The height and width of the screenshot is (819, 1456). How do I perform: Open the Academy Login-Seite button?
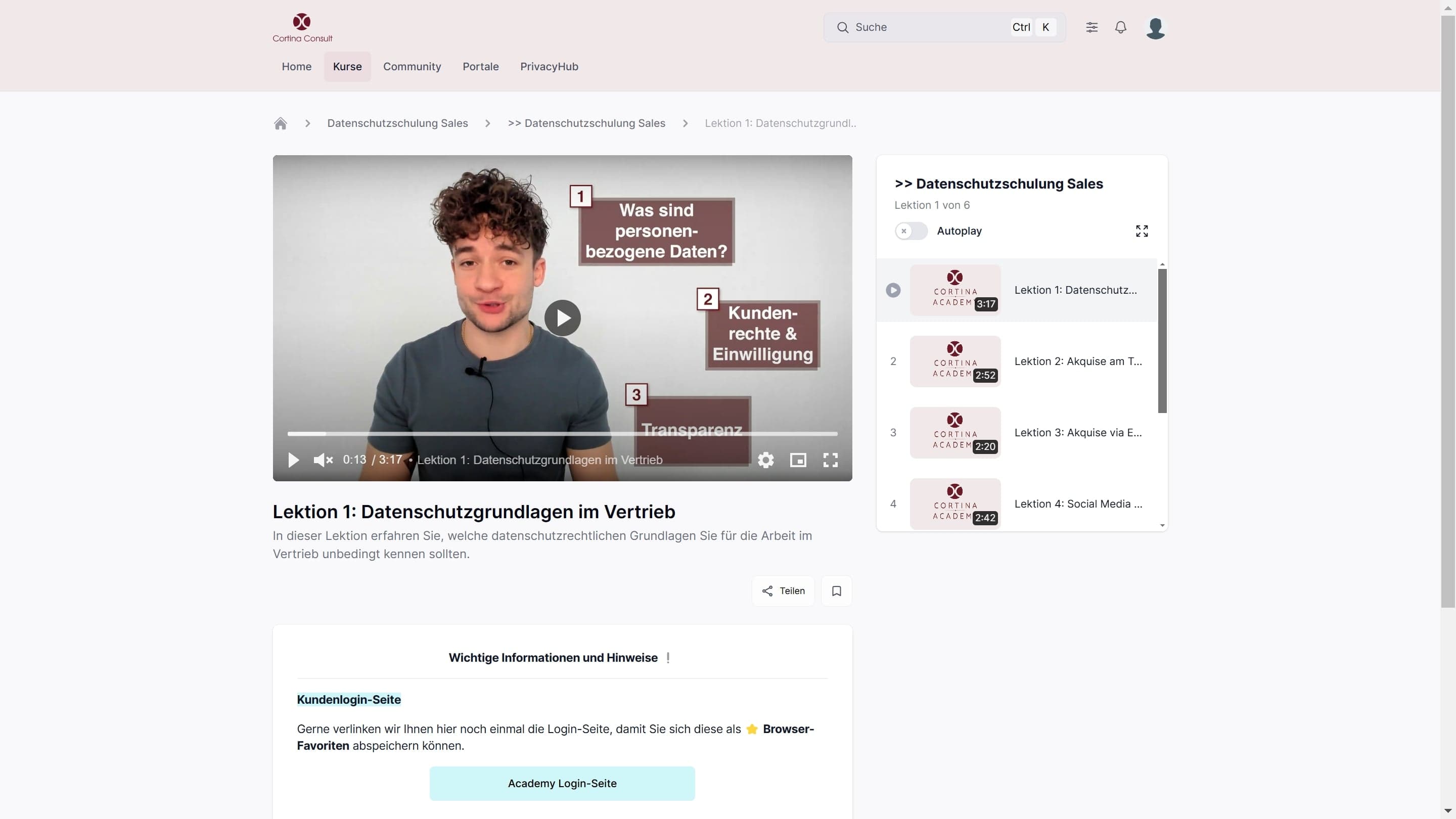(x=562, y=784)
